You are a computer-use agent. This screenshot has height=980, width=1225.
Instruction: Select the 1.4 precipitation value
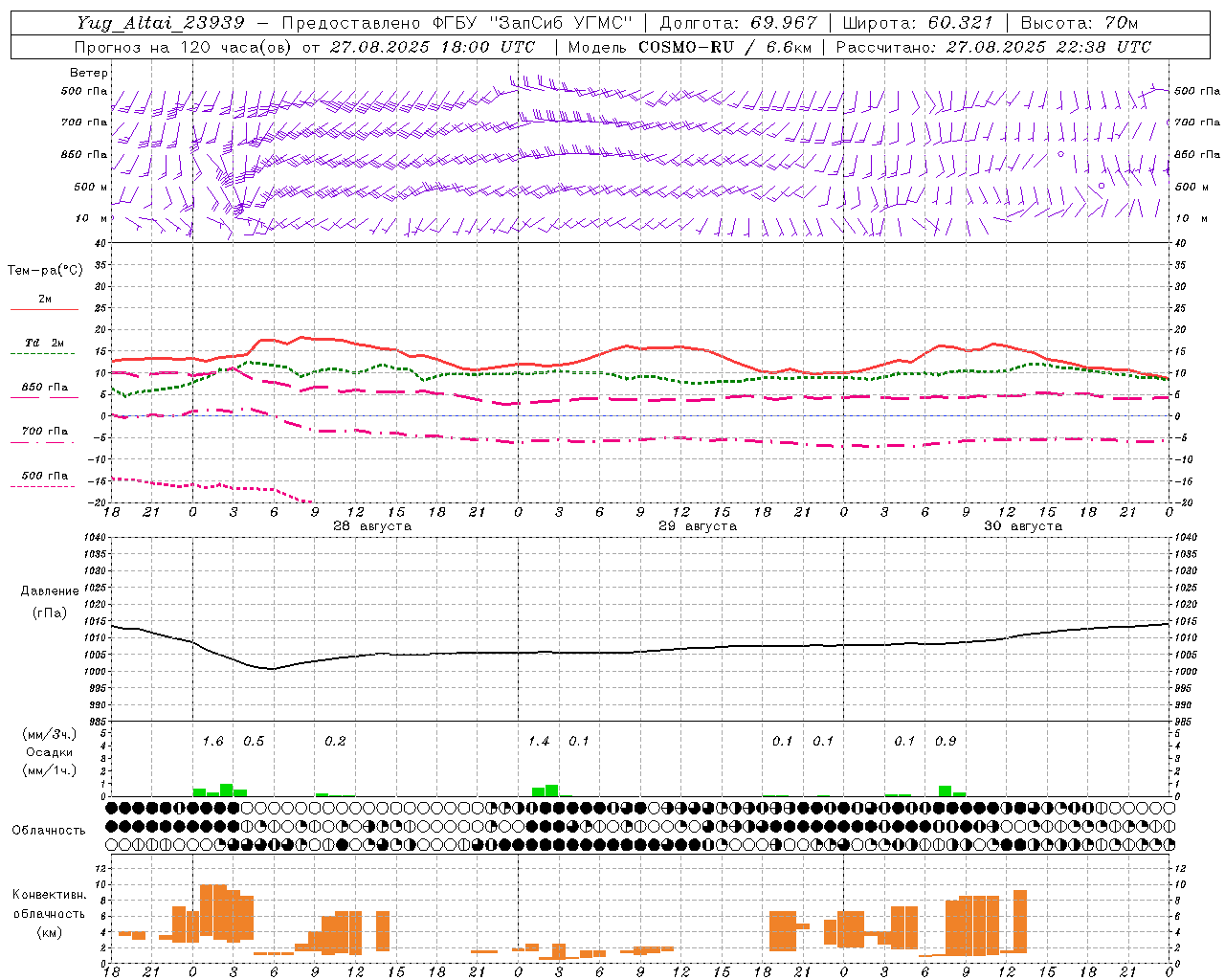coord(539,741)
